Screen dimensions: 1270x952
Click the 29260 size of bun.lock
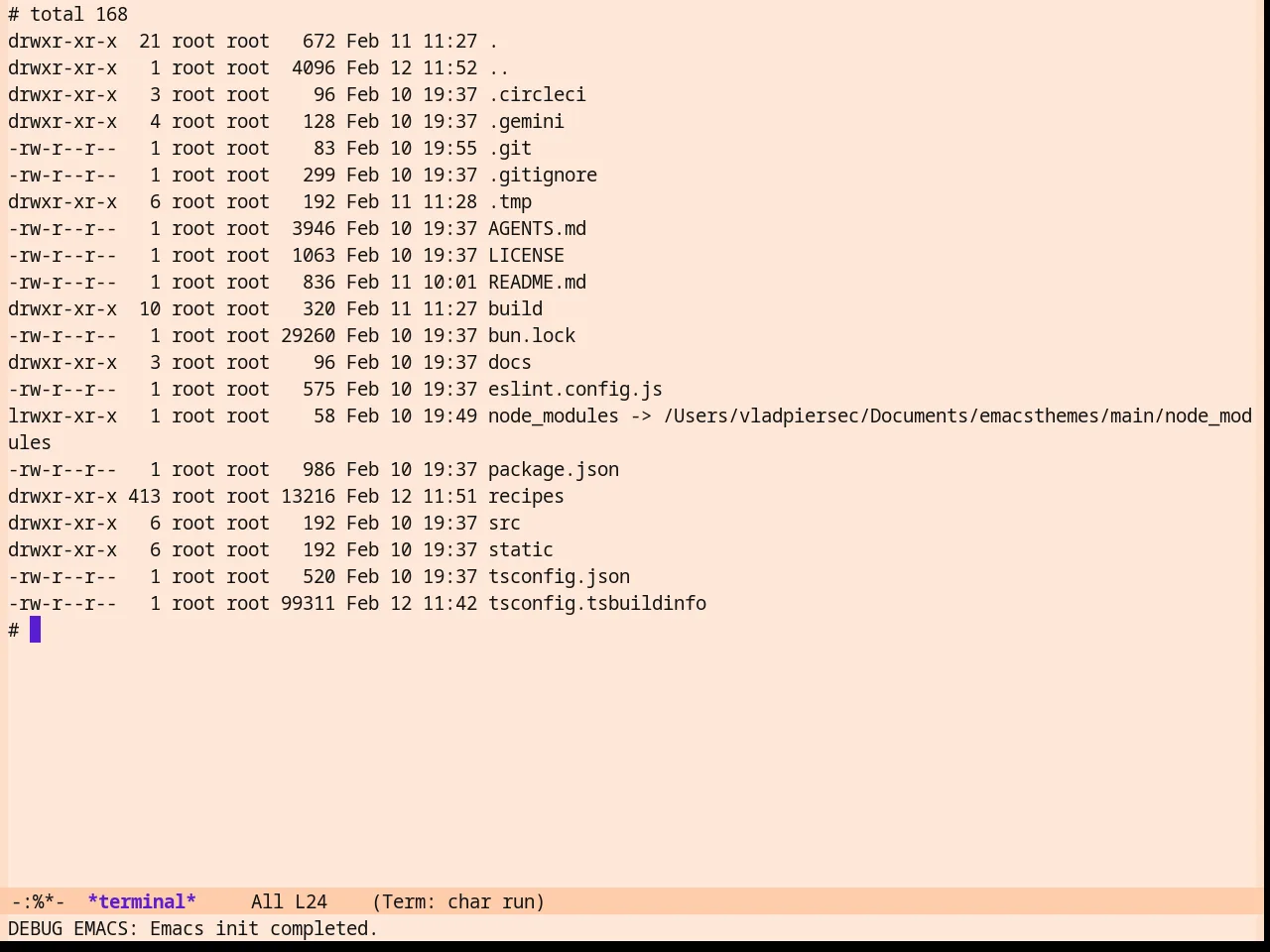308,336
